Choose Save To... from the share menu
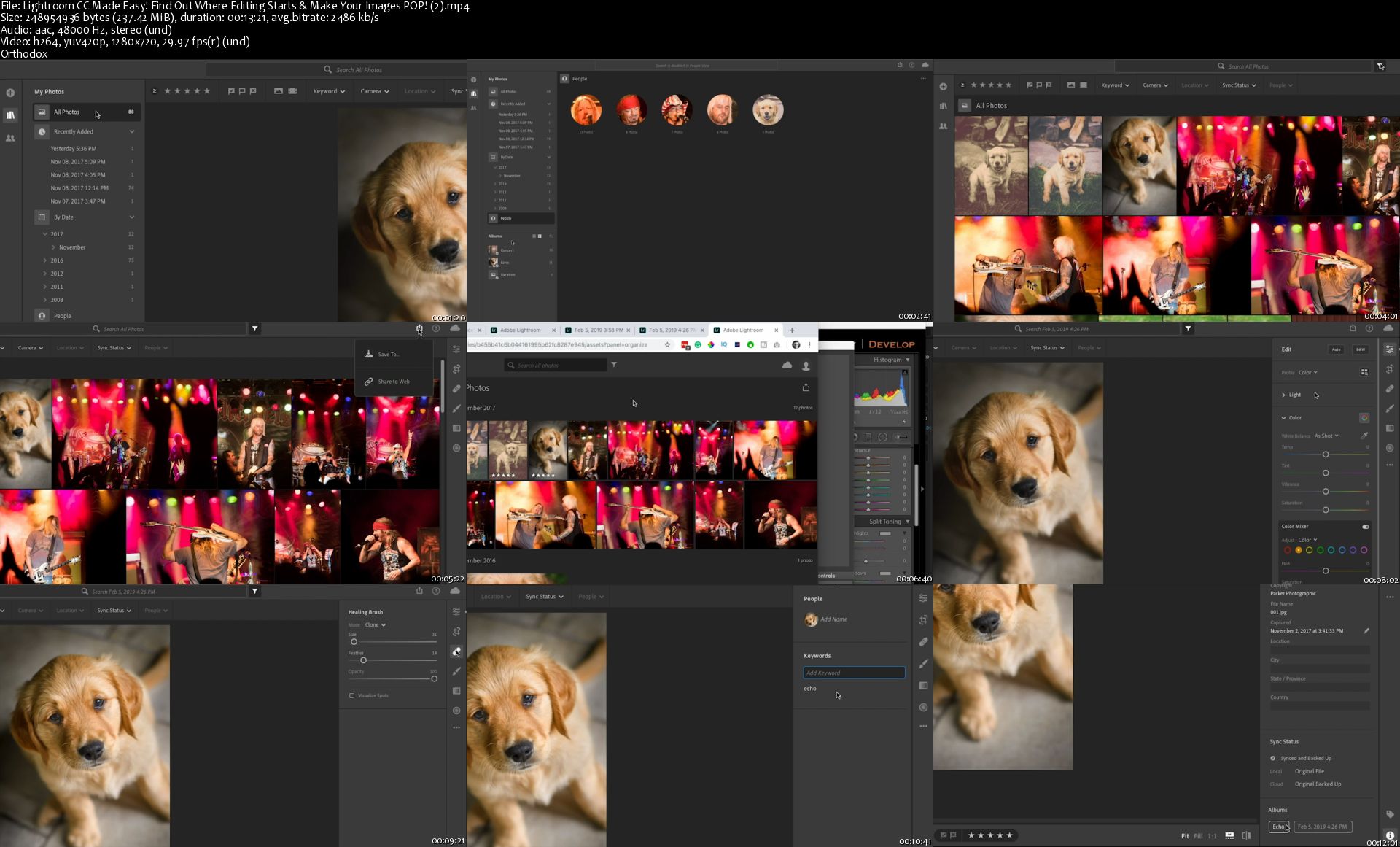 [394, 355]
